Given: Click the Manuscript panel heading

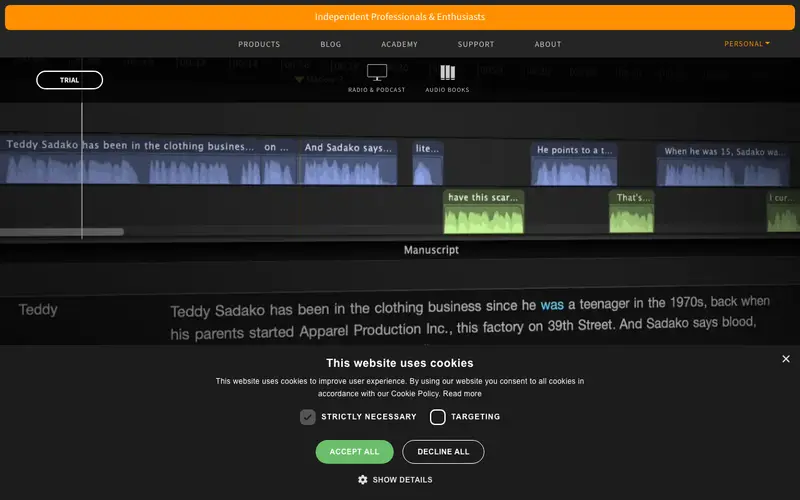Looking at the screenshot, I should [431, 250].
